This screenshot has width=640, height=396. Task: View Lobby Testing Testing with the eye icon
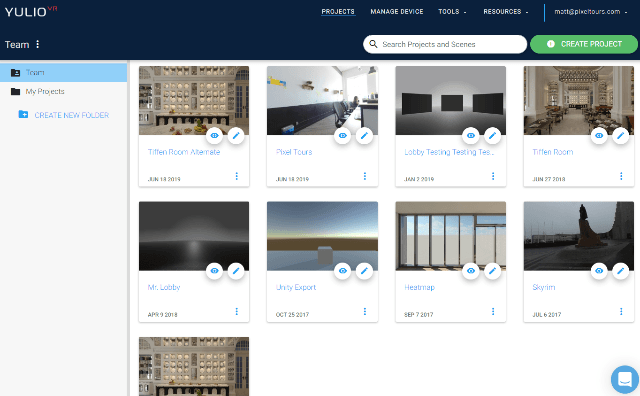point(471,136)
